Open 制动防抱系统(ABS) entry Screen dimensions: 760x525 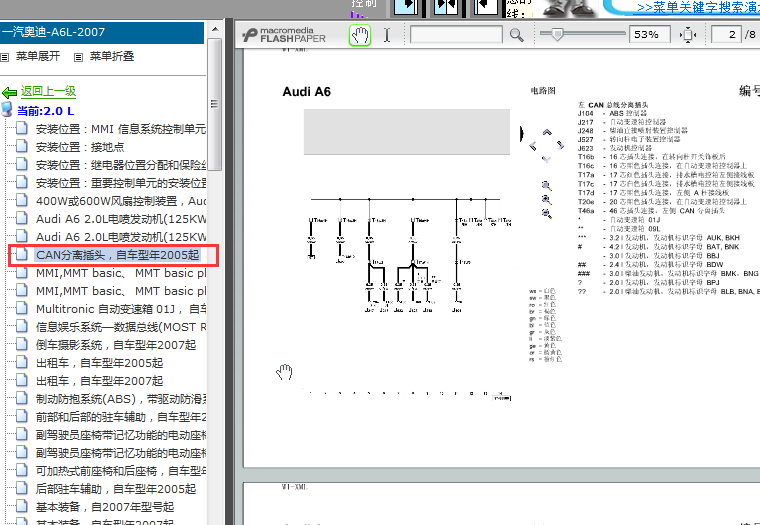pos(121,399)
